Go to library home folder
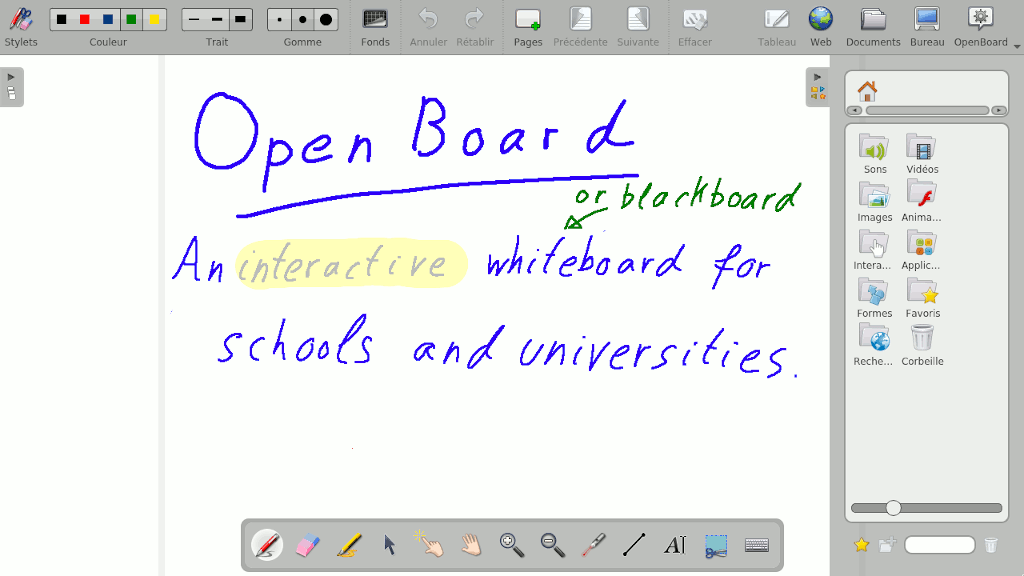The image size is (1024, 576). [x=867, y=90]
